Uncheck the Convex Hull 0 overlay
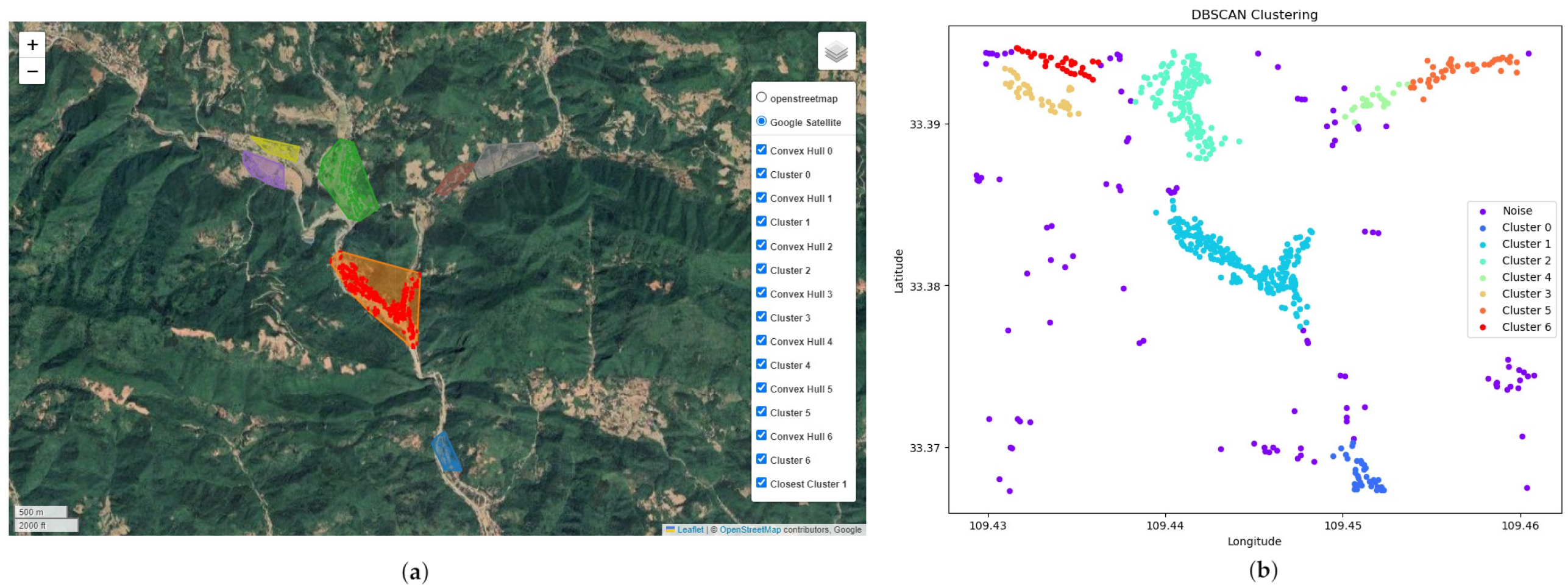1568x588 pixels. 761,150
